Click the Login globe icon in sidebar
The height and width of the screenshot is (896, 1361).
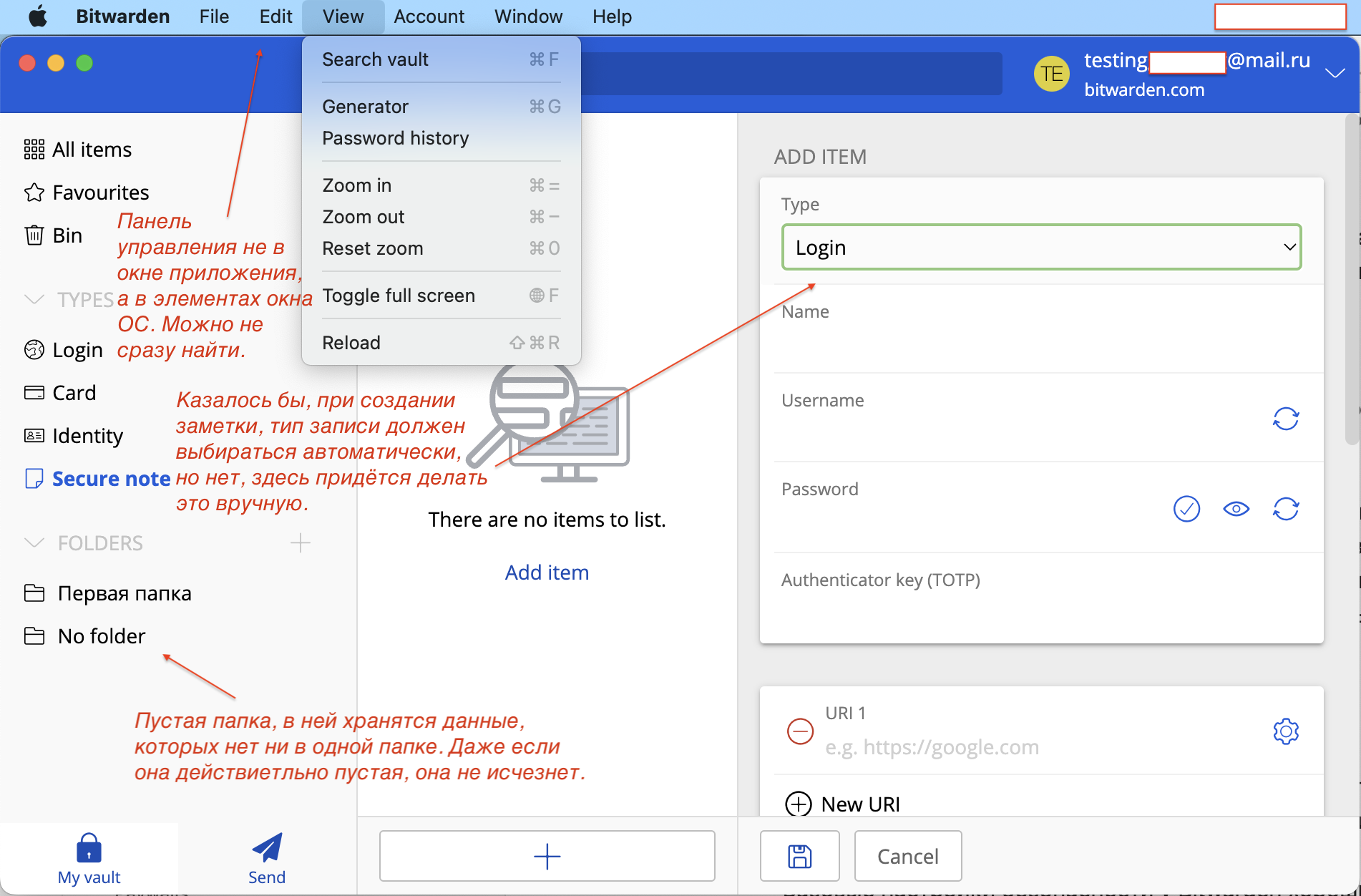(x=34, y=350)
